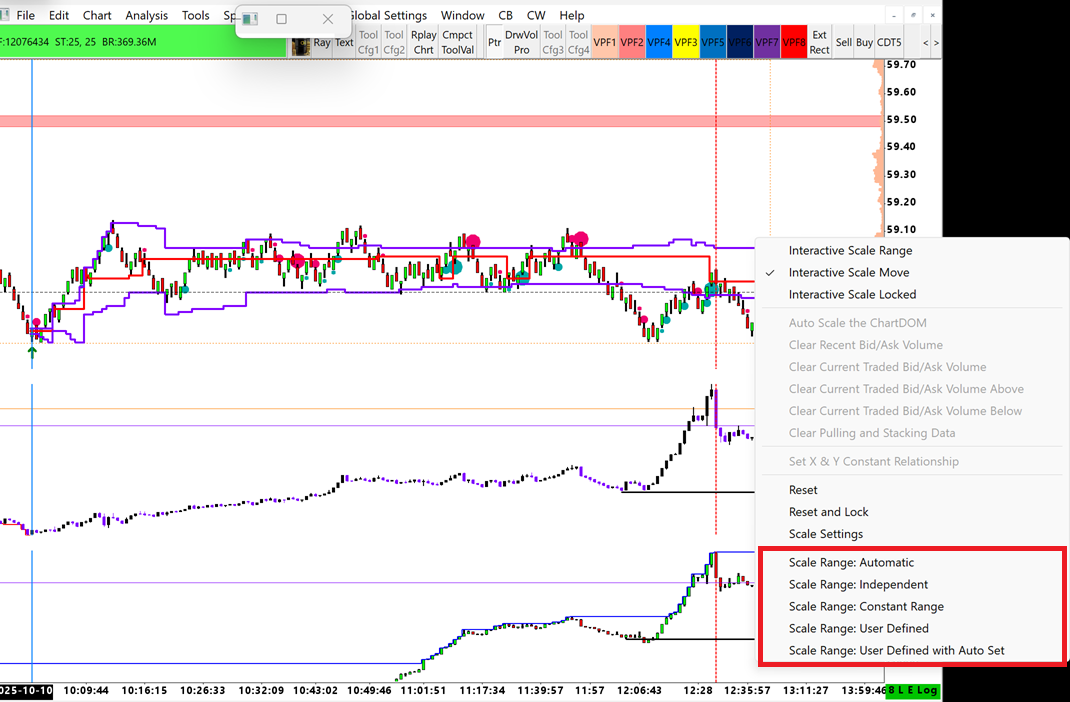Click the square maximize icon in floating popup
Screen dimensions: 1070x702
point(281,19)
